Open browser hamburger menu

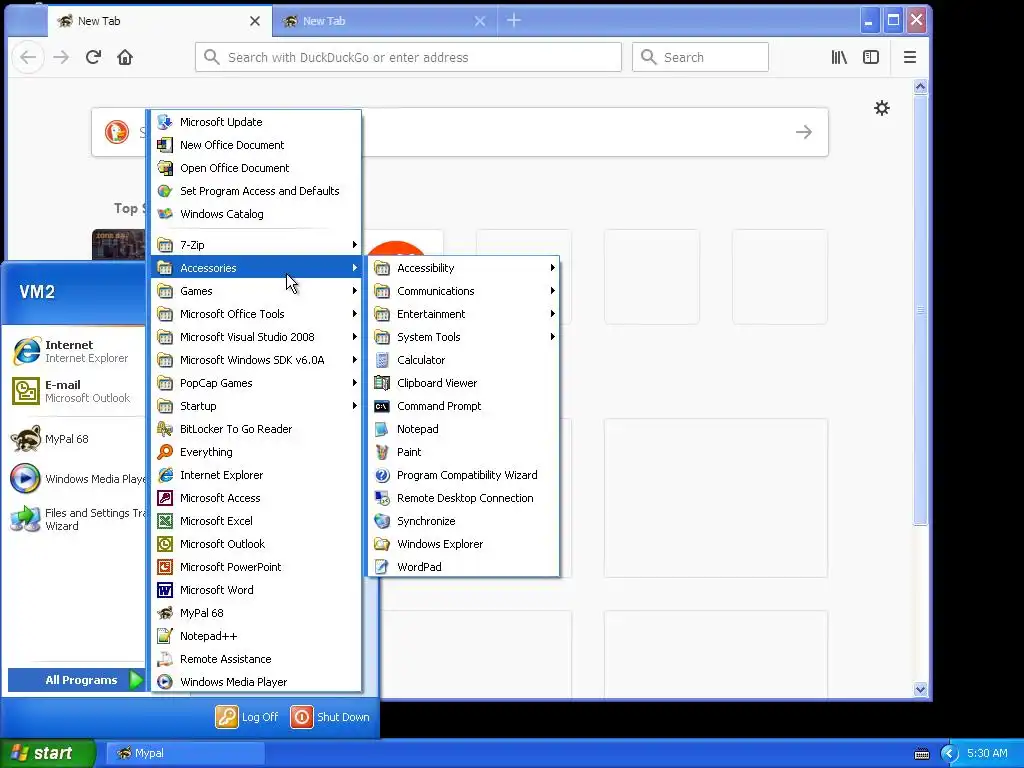[x=910, y=57]
